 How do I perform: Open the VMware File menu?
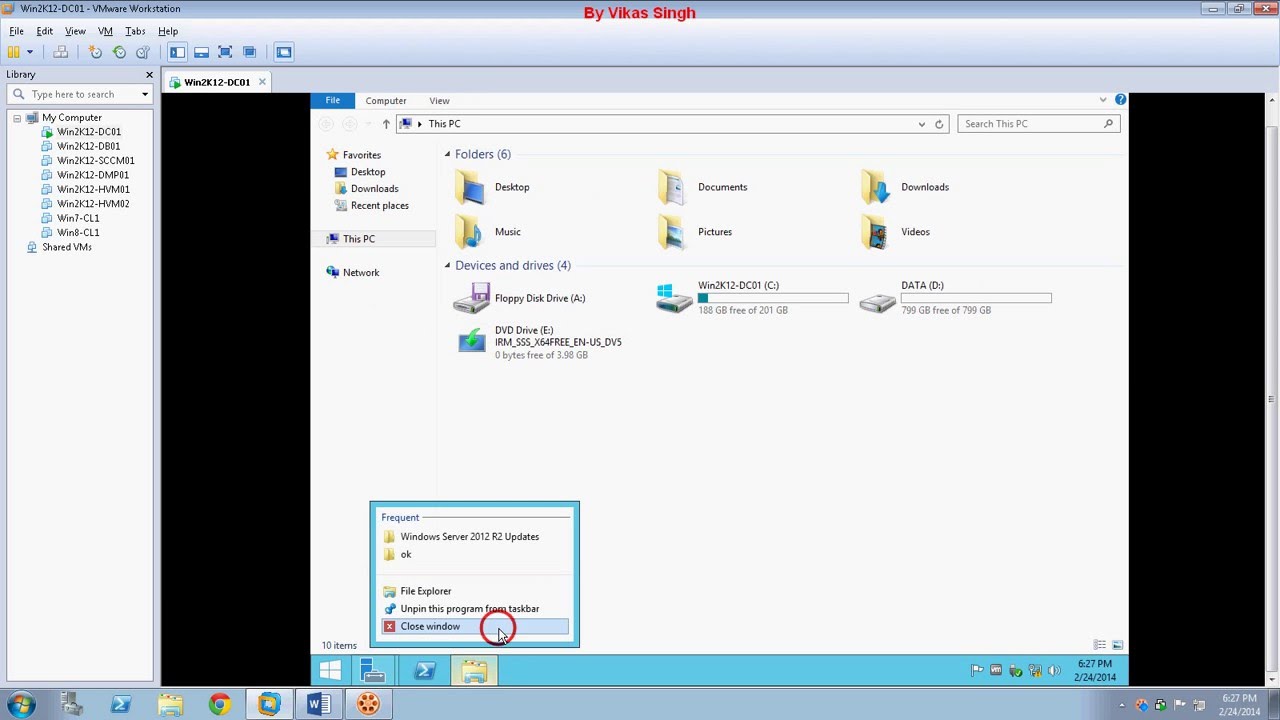pyautogui.click(x=16, y=31)
